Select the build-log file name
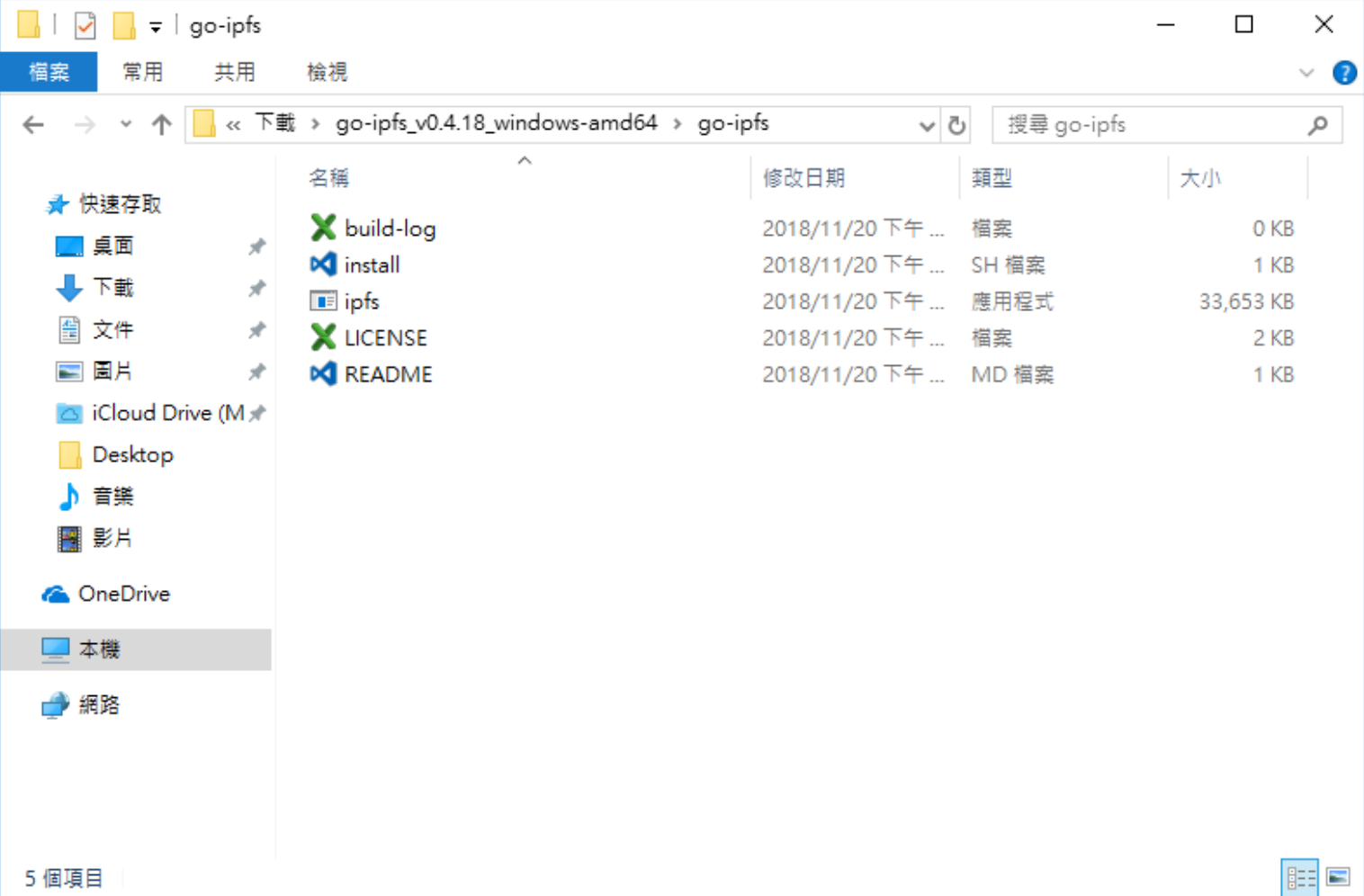The width and height of the screenshot is (1364, 896). 390,228
